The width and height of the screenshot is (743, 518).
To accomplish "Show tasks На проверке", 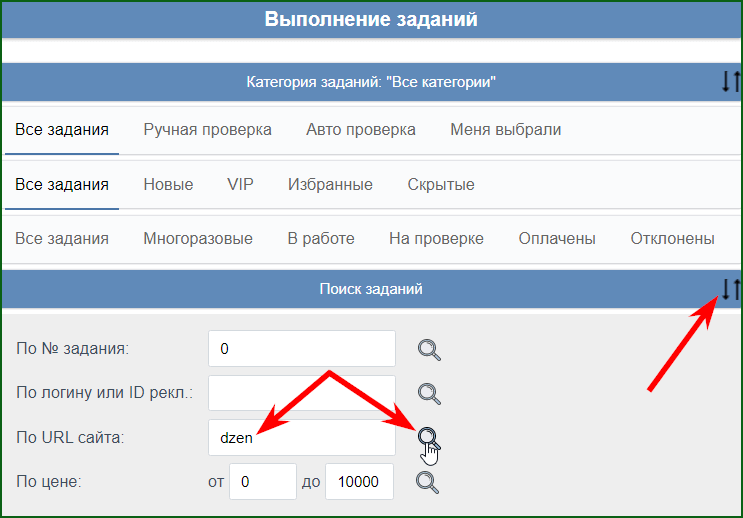I will 436,238.
